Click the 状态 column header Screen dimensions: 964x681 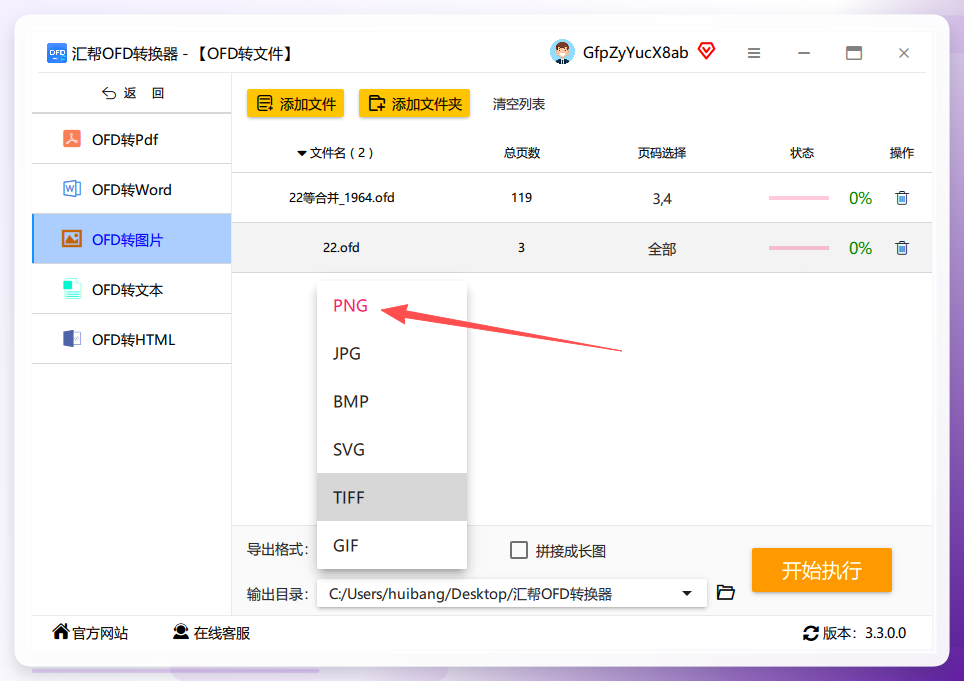point(802,153)
